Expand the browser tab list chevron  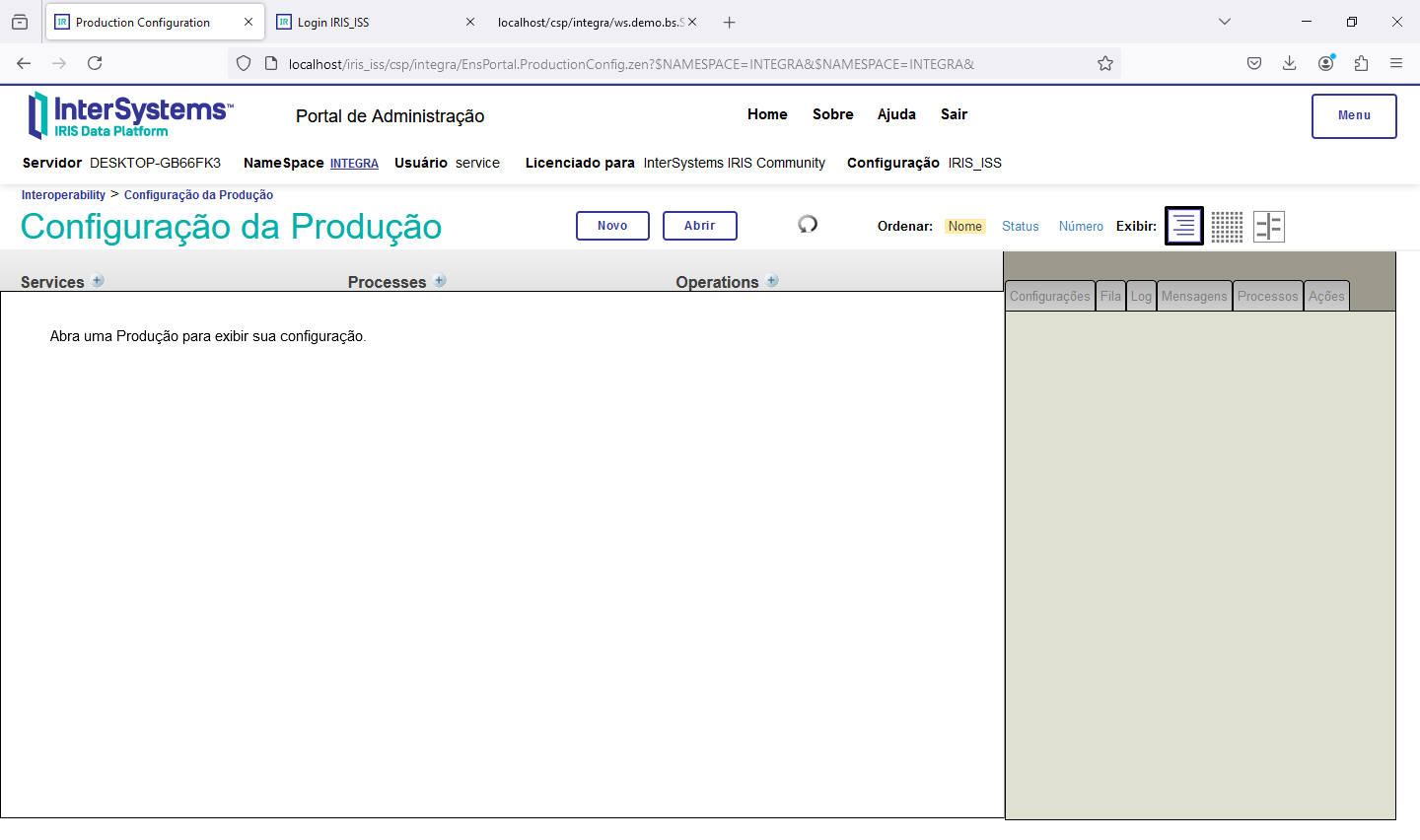(1225, 22)
